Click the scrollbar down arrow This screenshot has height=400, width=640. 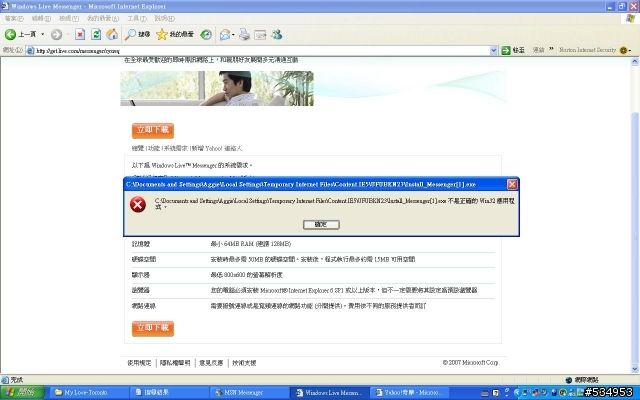[x=635, y=369]
